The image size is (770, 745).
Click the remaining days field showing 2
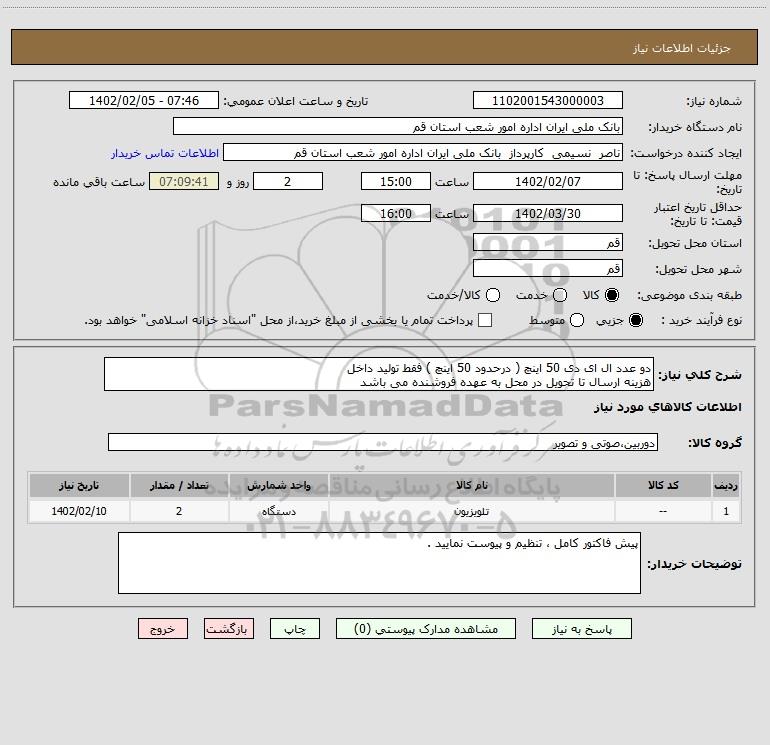(x=288, y=181)
